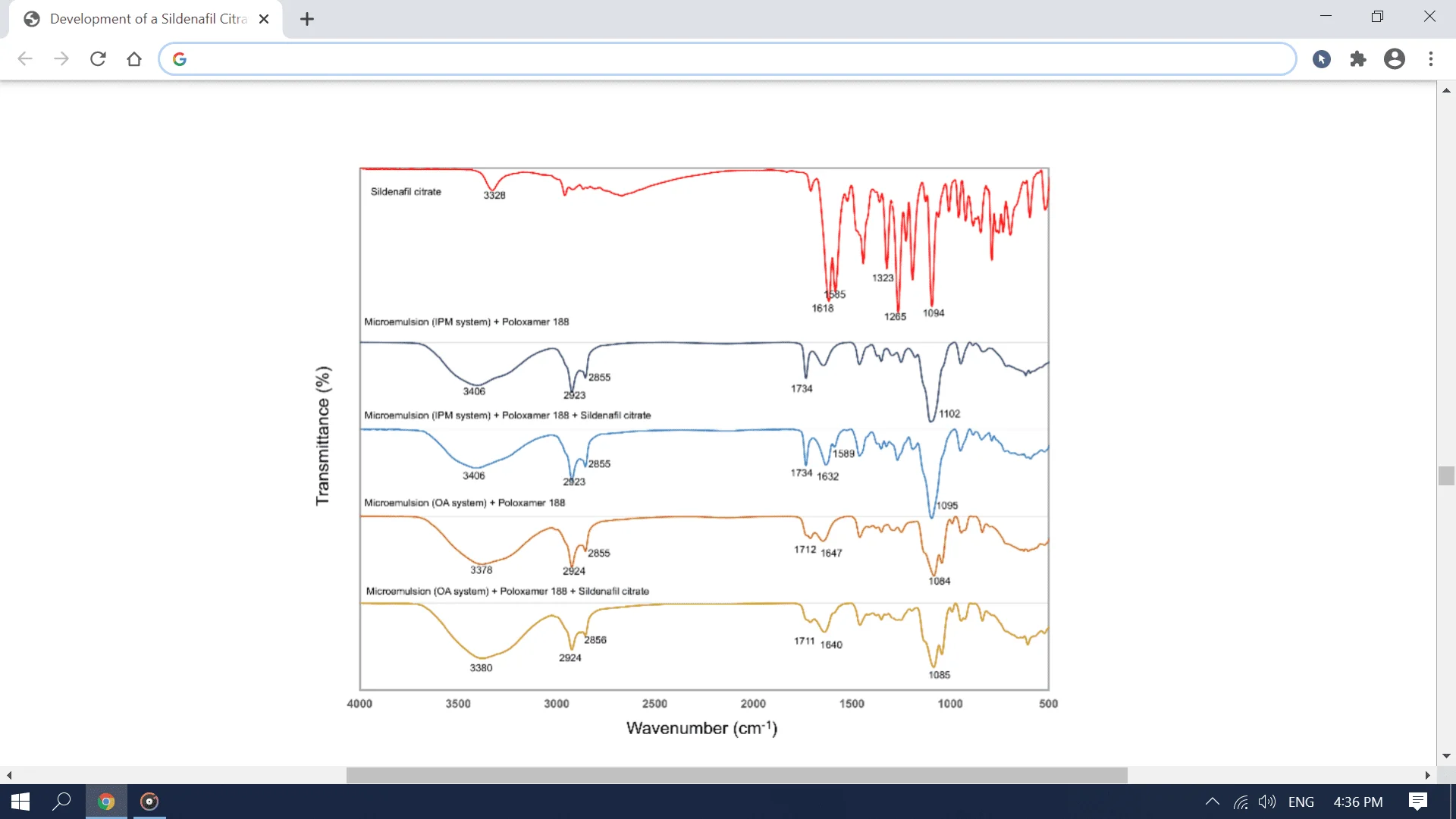Image resolution: width=1456 pixels, height=819 pixels.
Task: Open the blue cursor extension icon
Action: (x=1322, y=59)
